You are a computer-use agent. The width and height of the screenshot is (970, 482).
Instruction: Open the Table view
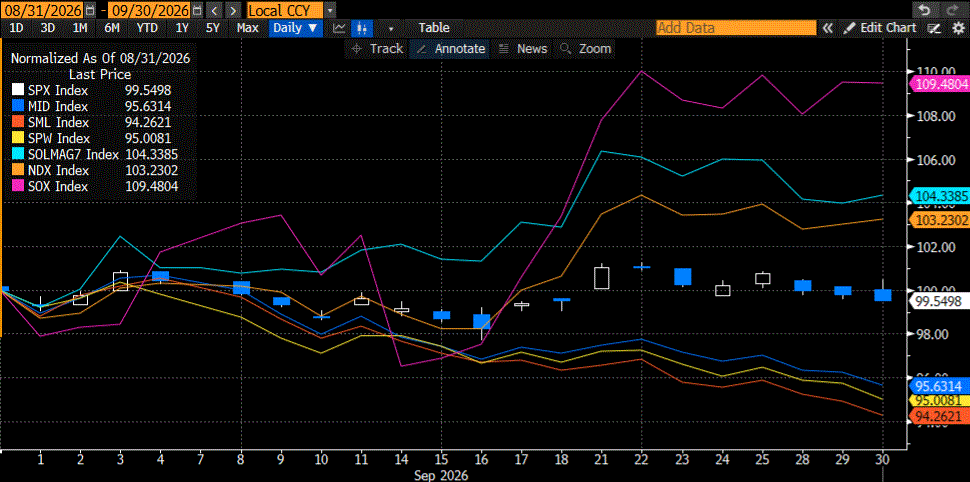click(434, 28)
